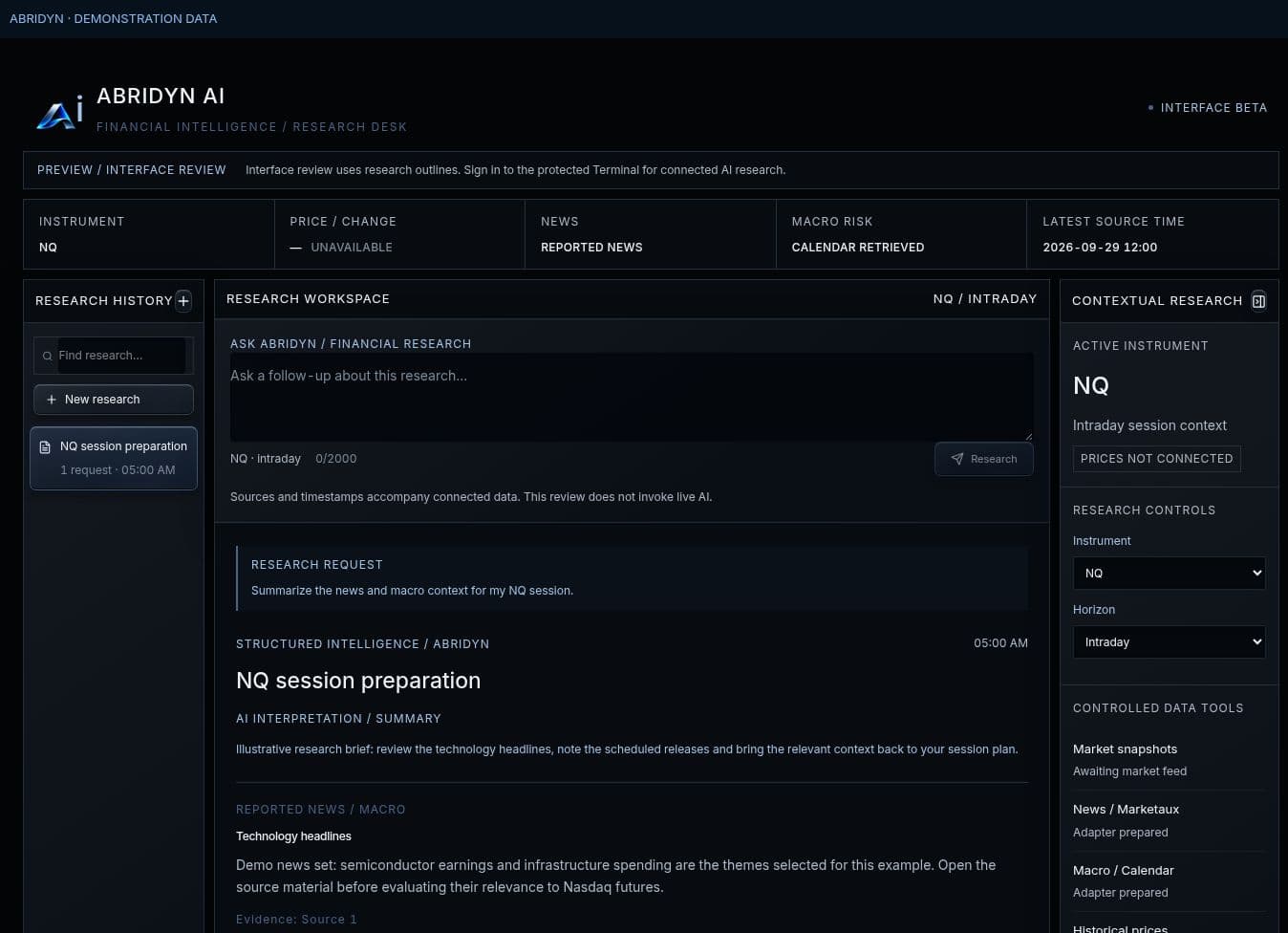Open Evidence: Source 1 link
Screen dimensions: 1288x933
click(x=296, y=920)
